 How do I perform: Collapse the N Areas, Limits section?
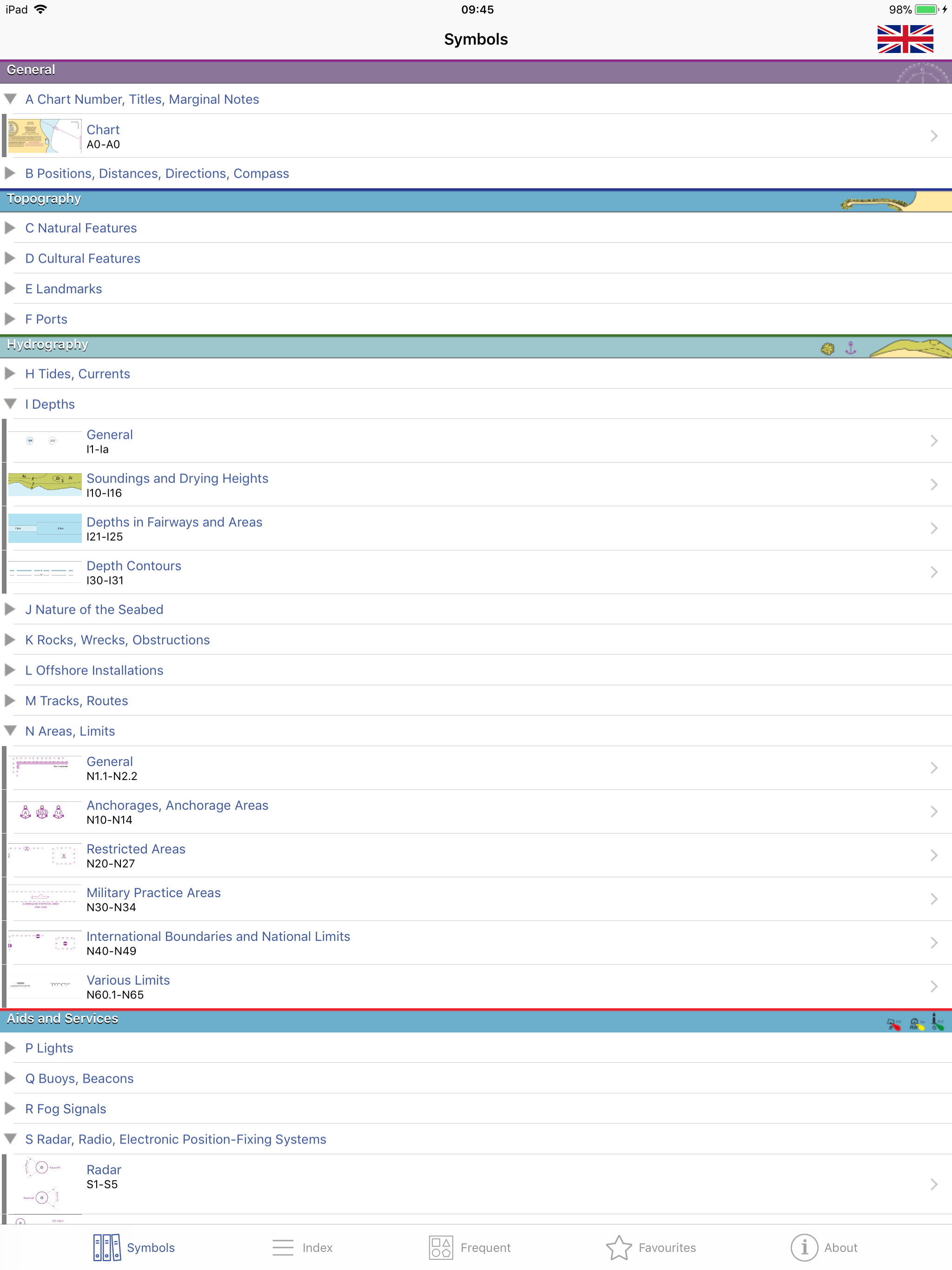click(x=10, y=731)
